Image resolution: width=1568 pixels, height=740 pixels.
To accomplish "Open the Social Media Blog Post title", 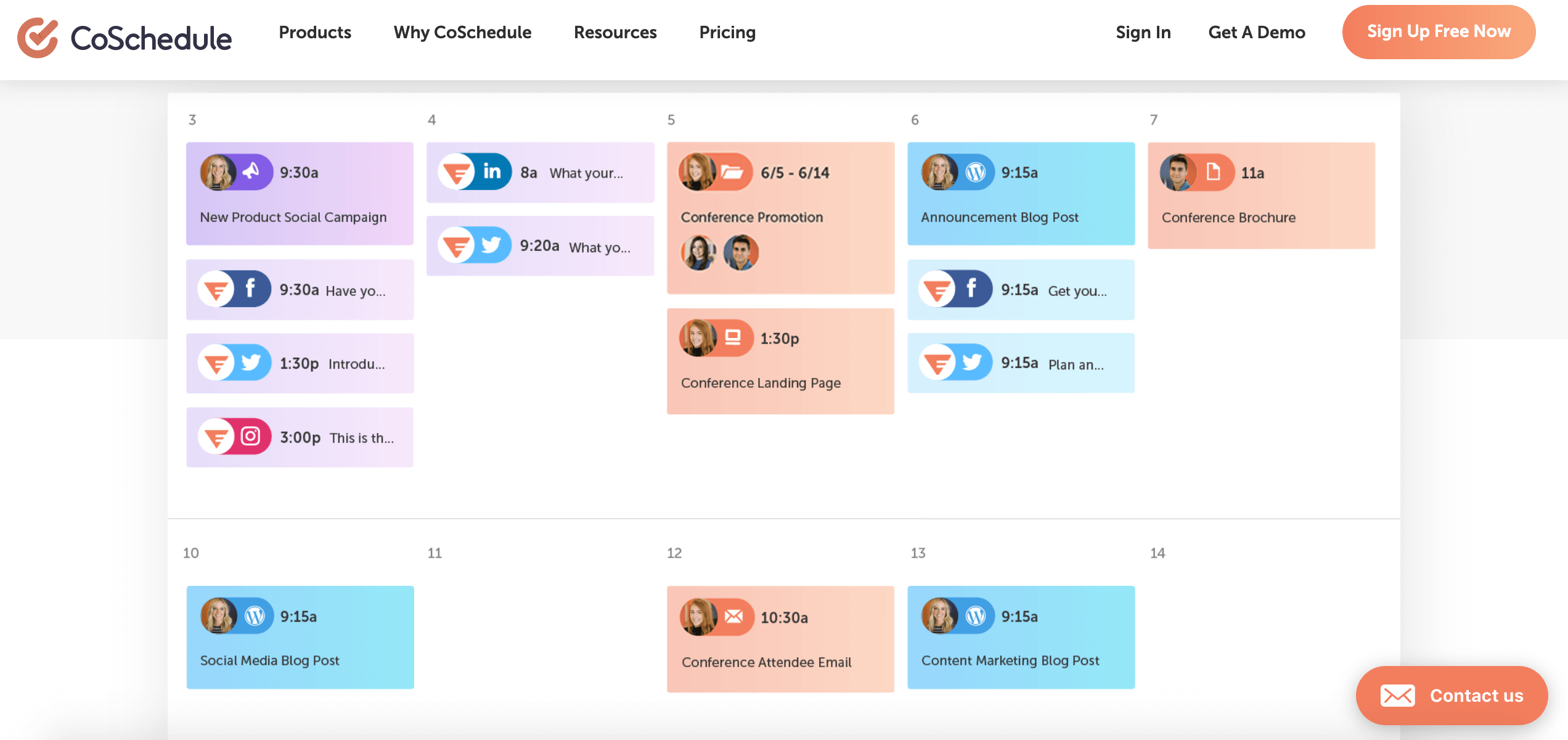I will [x=270, y=661].
